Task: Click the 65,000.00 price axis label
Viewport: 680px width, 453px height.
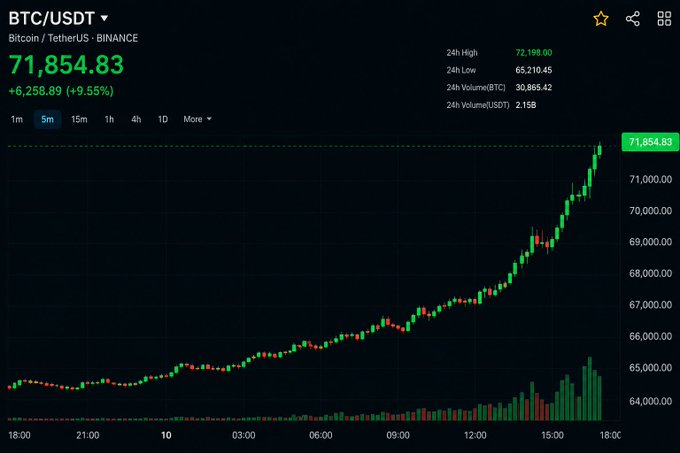Action: [650, 368]
